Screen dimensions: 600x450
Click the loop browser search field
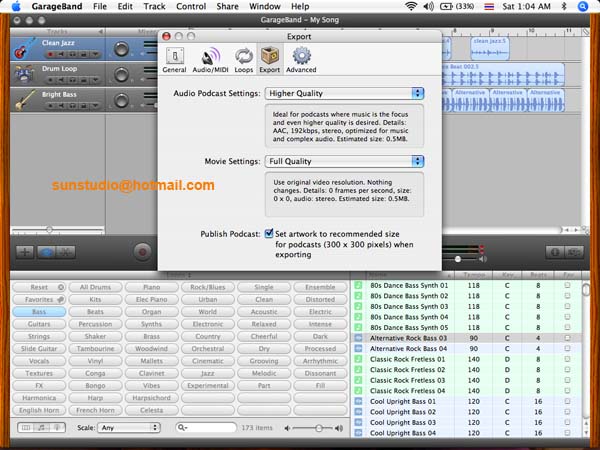[x=206, y=427]
